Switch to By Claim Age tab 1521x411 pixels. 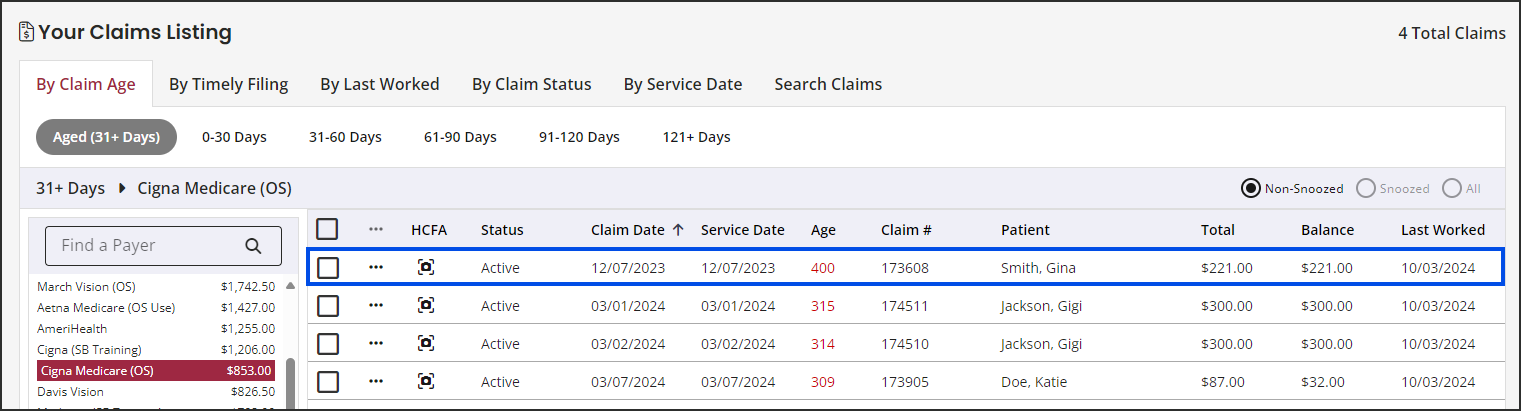[86, 84]
